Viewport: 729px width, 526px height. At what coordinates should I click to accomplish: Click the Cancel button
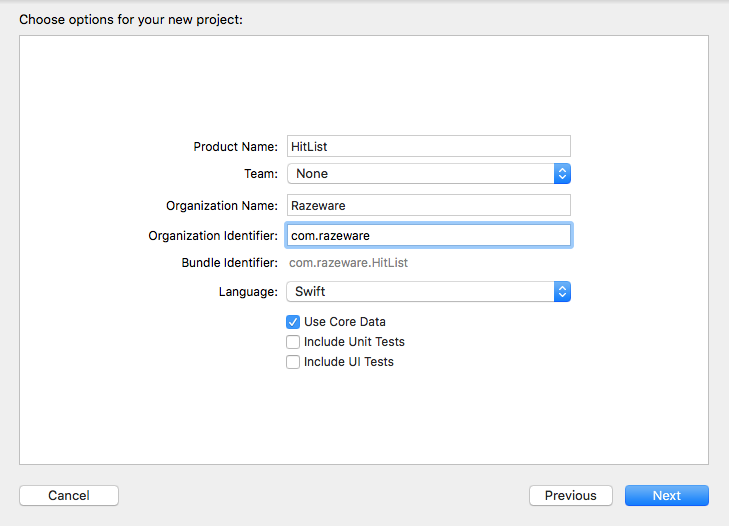[69, 495]
